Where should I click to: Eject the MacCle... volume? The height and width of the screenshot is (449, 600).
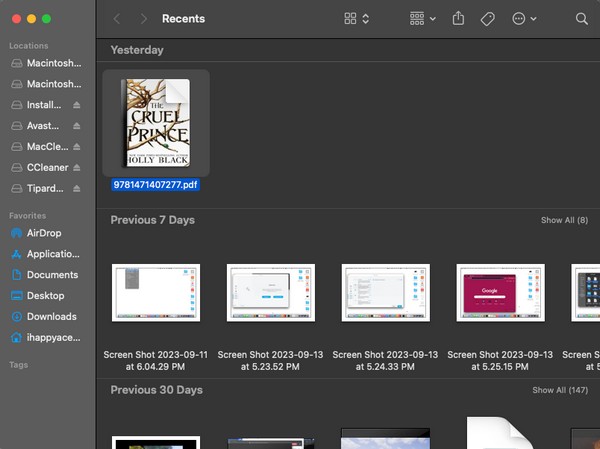tap(77, 147)
